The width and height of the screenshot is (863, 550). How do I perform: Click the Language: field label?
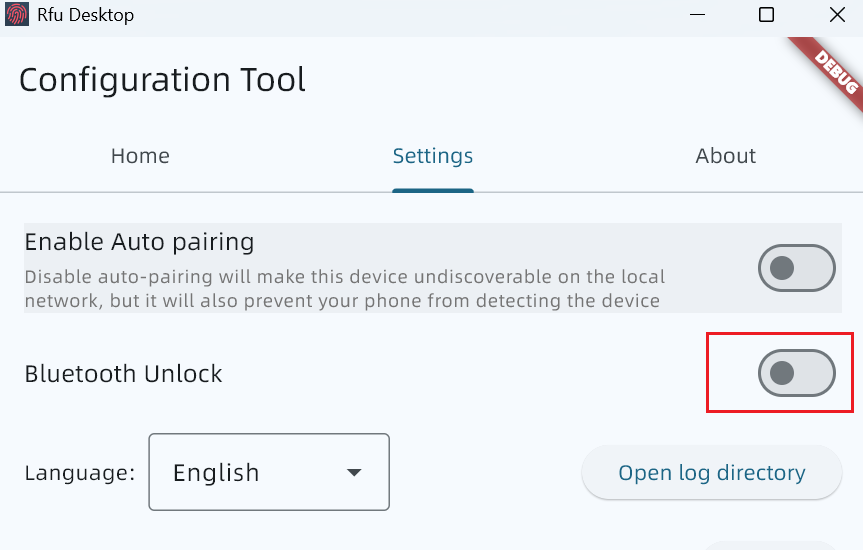point(79,473)
